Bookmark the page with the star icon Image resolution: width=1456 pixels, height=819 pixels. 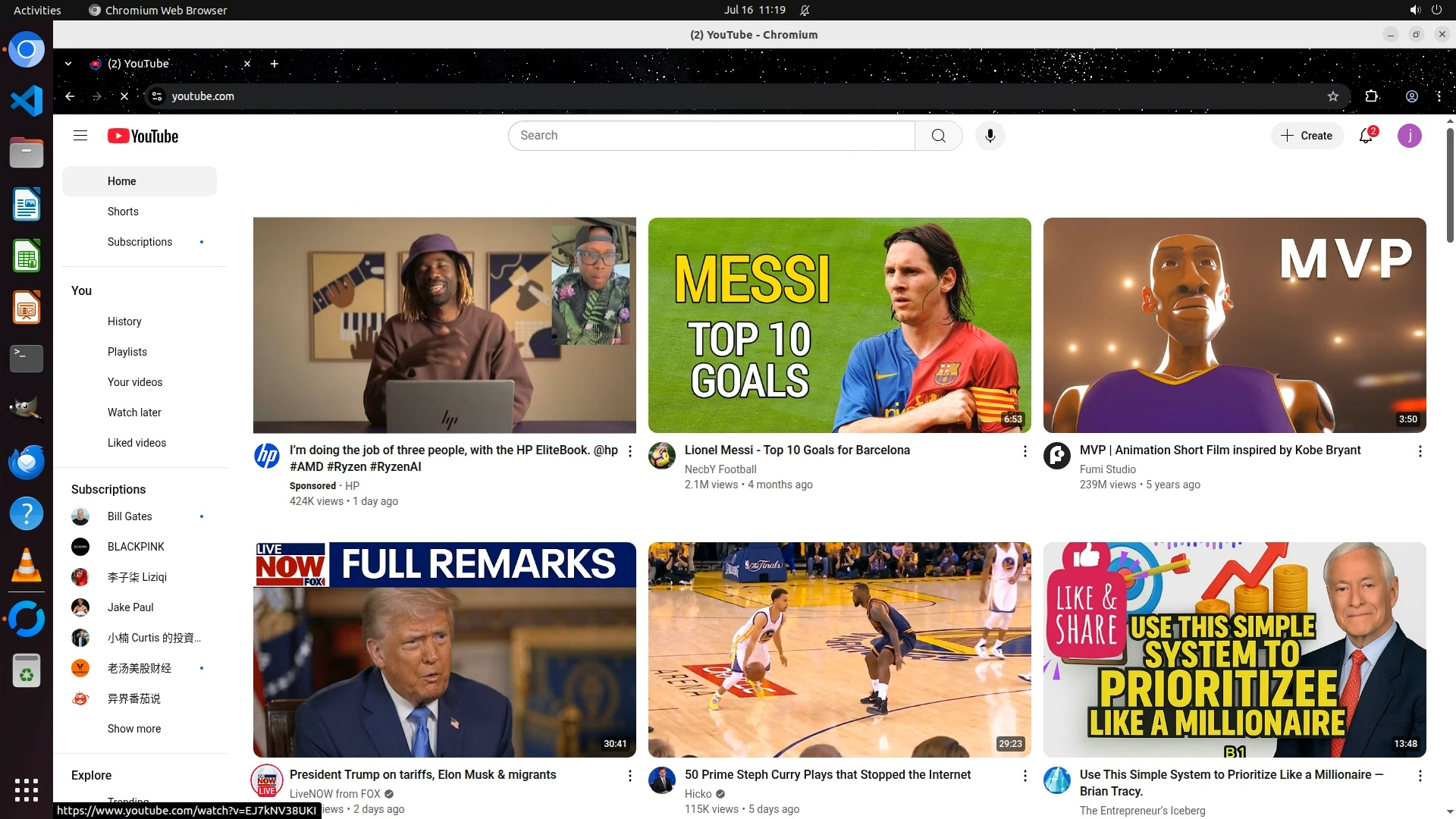pos(1333,96)
